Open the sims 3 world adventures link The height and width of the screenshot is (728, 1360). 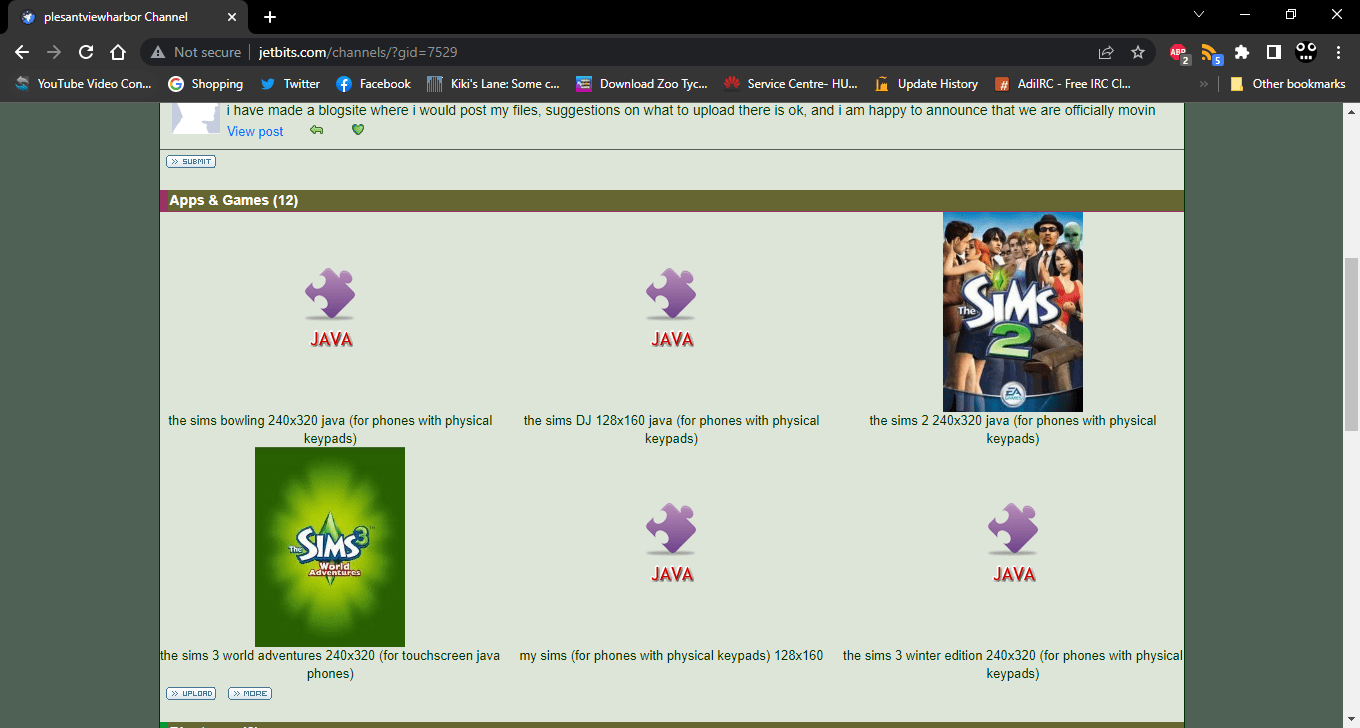330,664
